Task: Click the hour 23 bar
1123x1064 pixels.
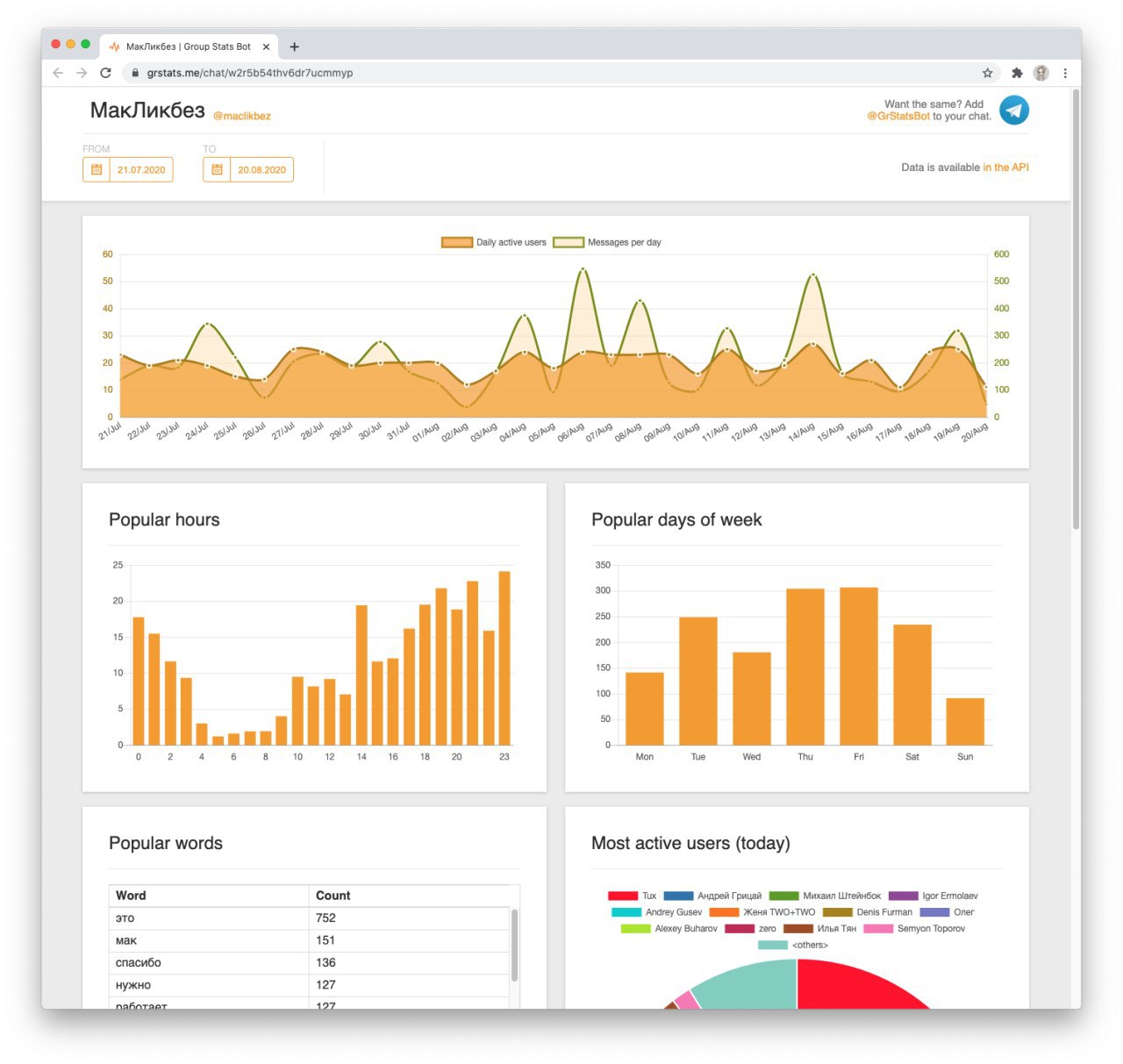Action: 504,658
